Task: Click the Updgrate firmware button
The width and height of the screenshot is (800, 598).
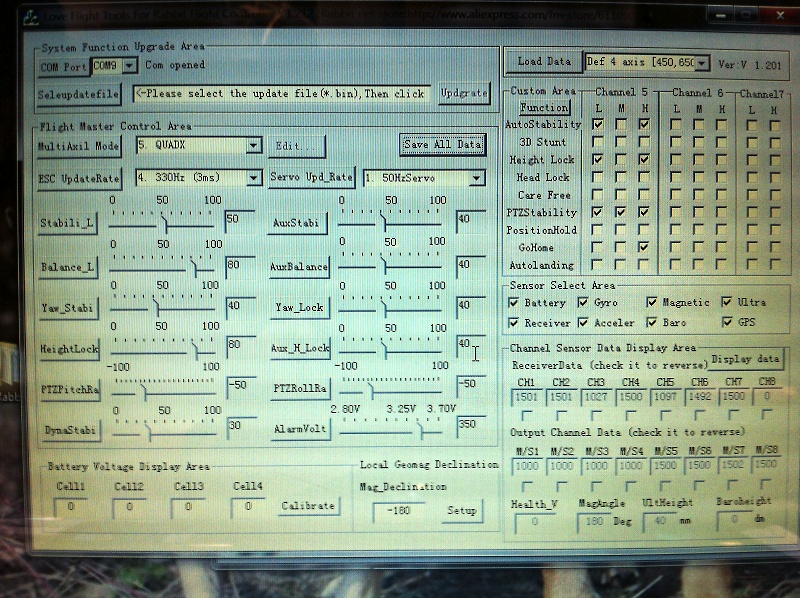Action: [x=464, y=93]
